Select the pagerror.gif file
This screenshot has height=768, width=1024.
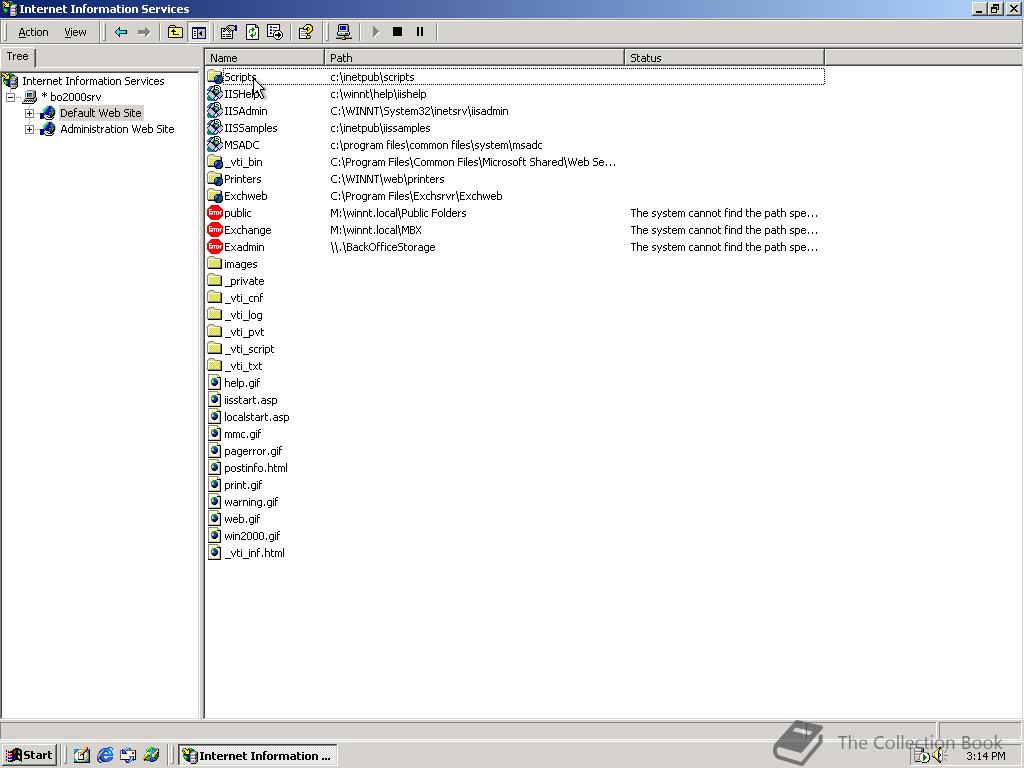246,451
